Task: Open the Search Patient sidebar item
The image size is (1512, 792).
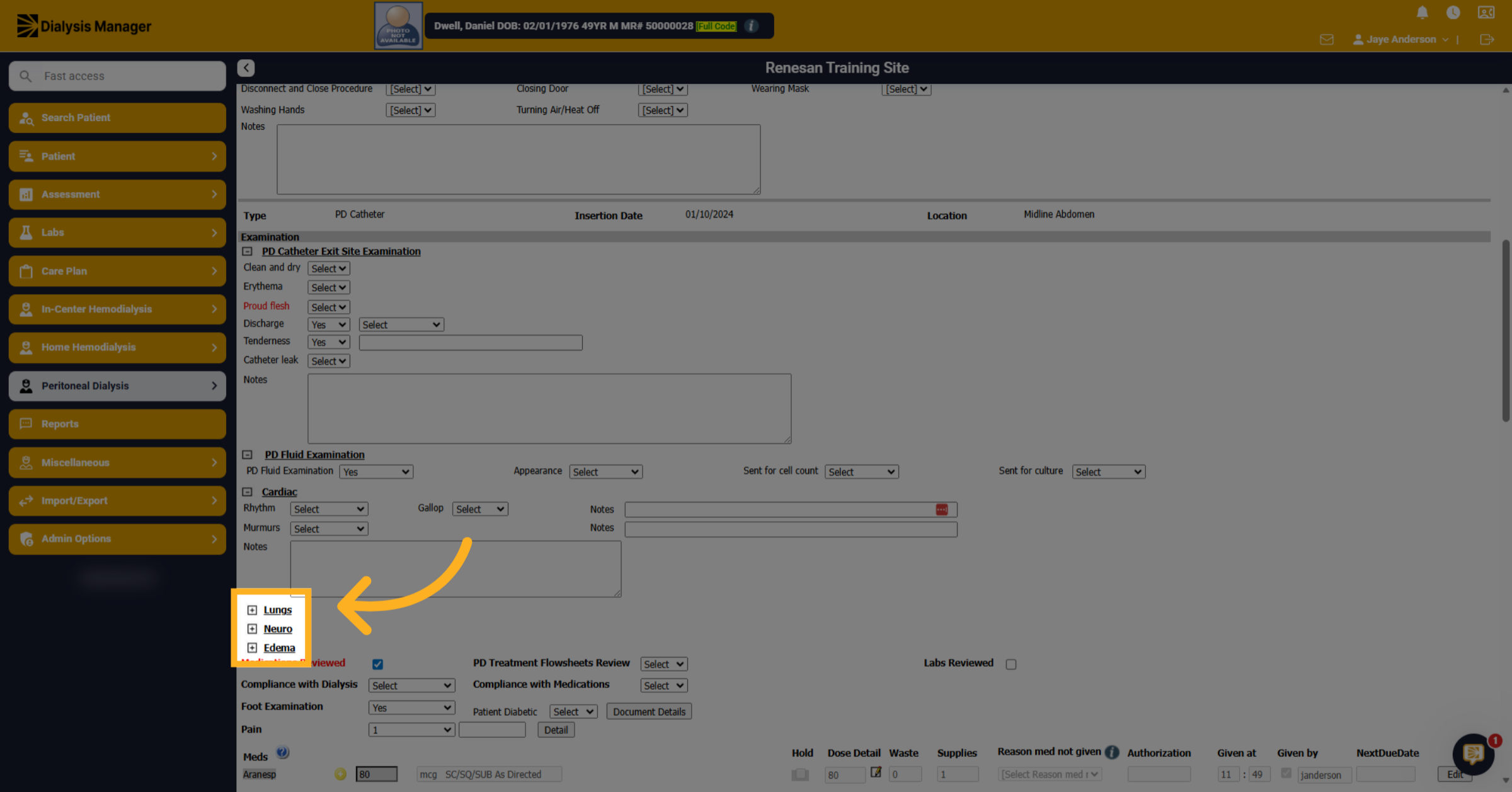Action: [117, 118]
